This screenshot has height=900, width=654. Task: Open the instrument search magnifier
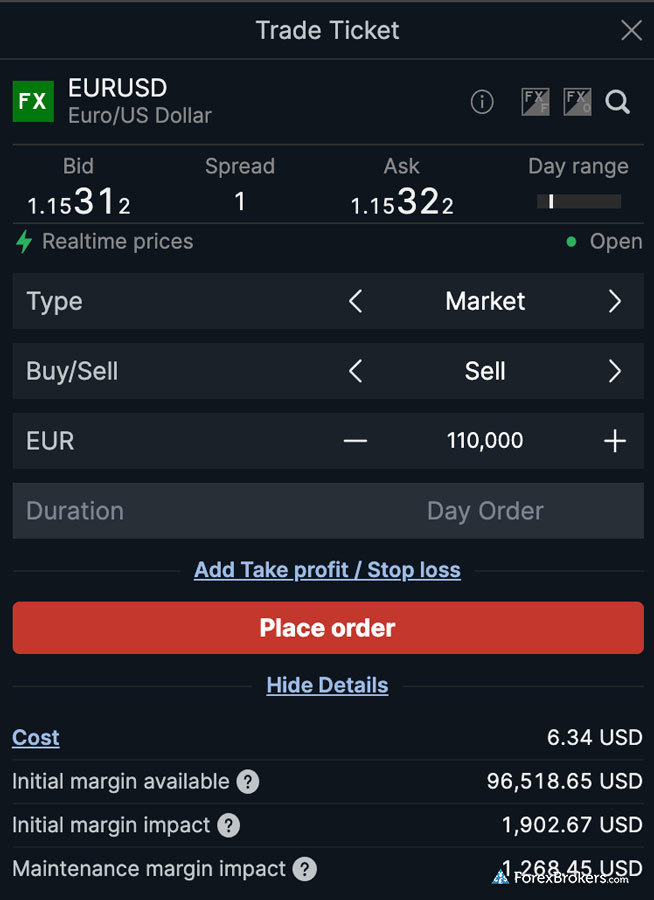tap(618, 102)
